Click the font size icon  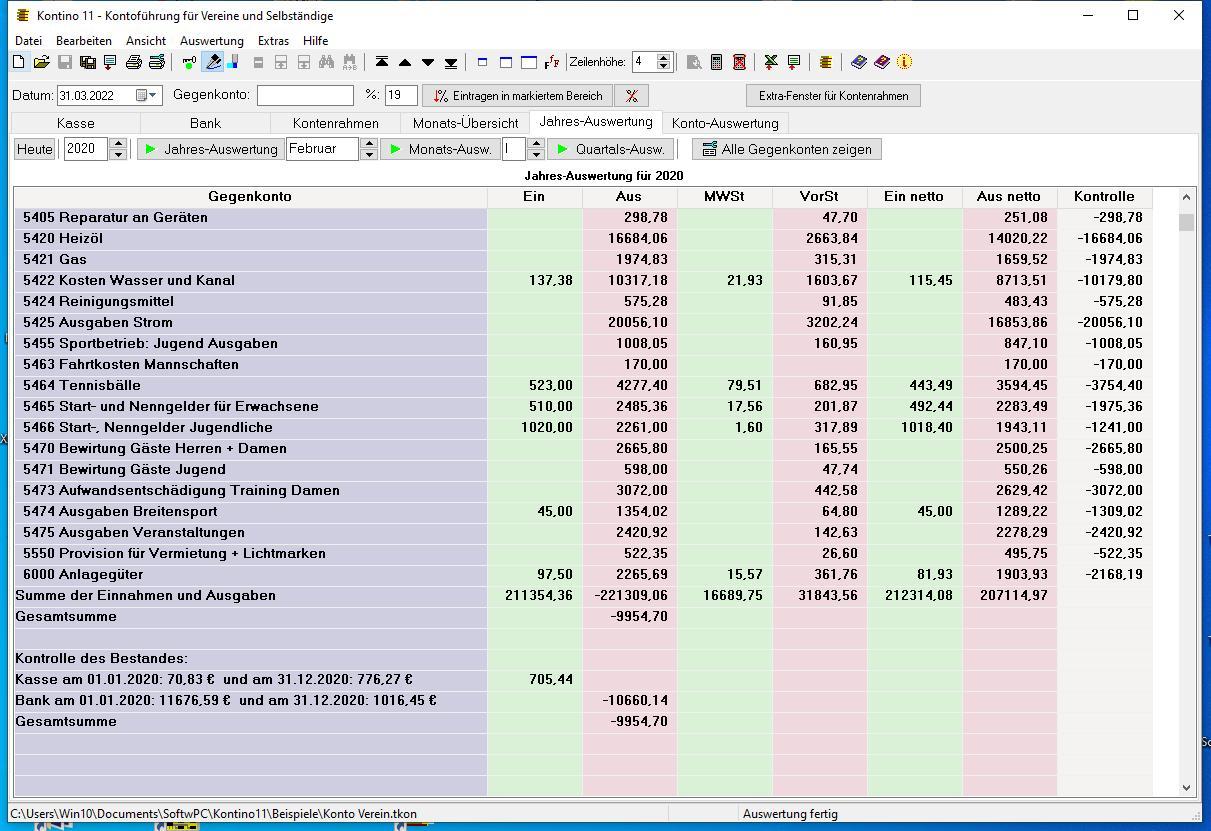(552, 62)
